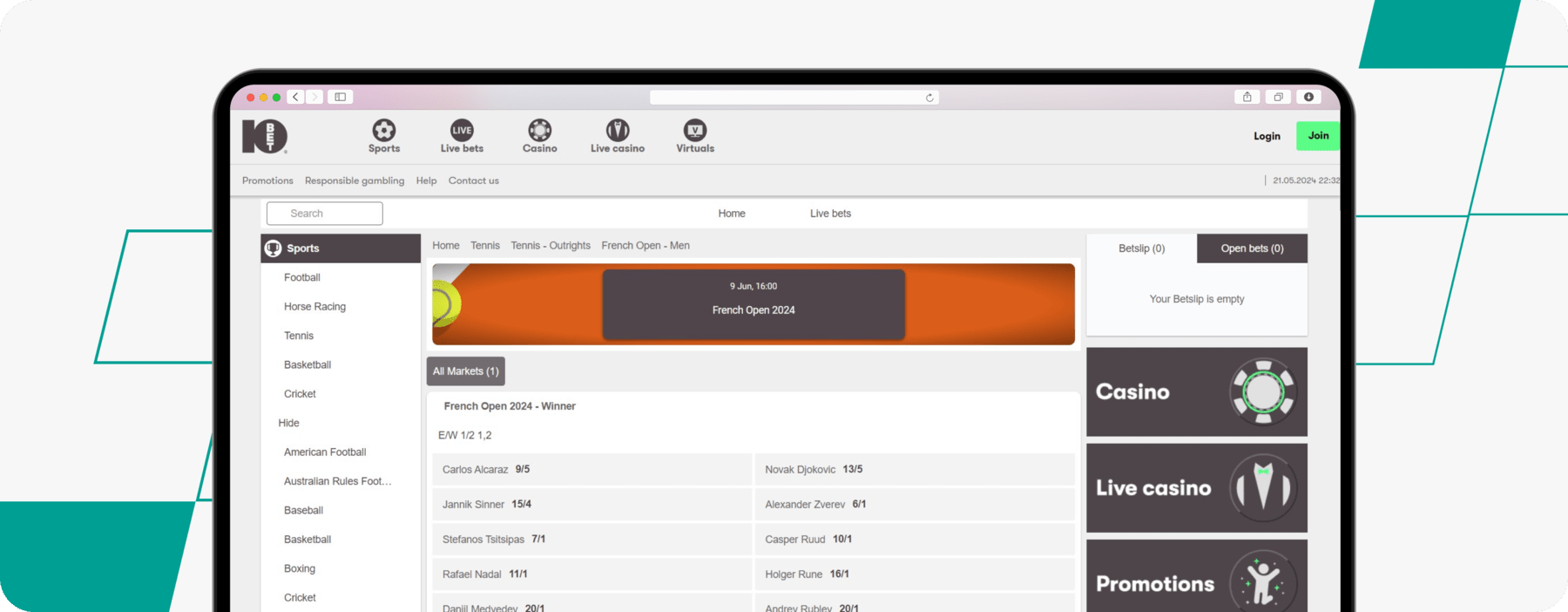Click French Open - Men breadcrumb
1568x612 pixels.
[x=645, y=246]
